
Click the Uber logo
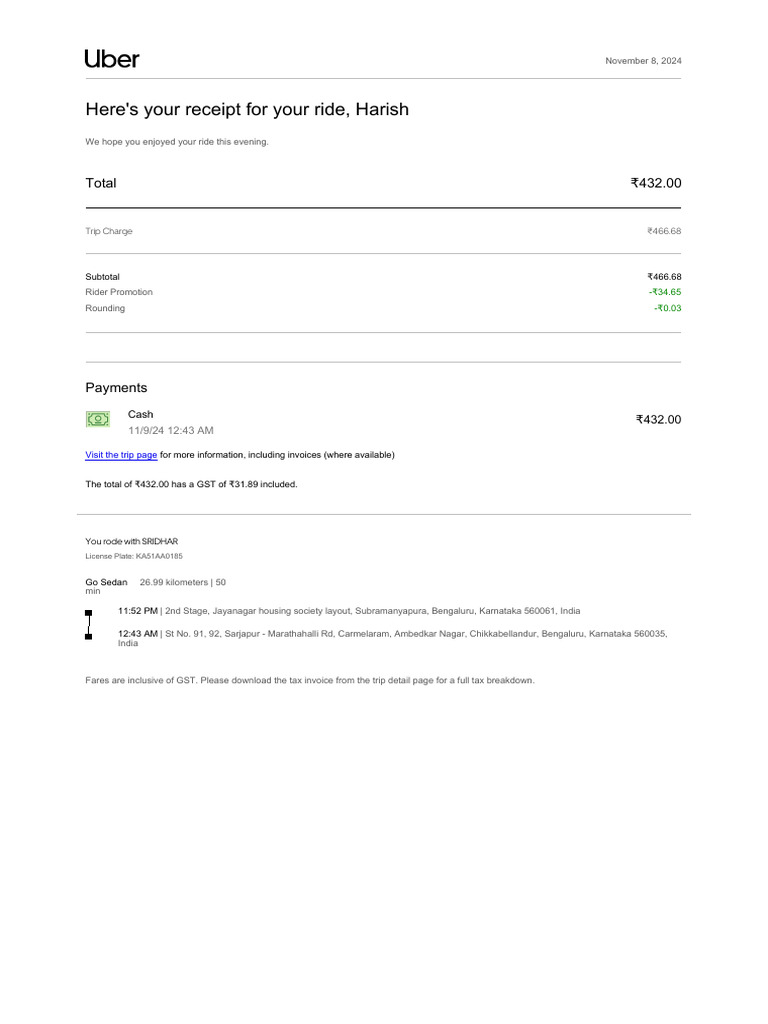tap(112, 59)
